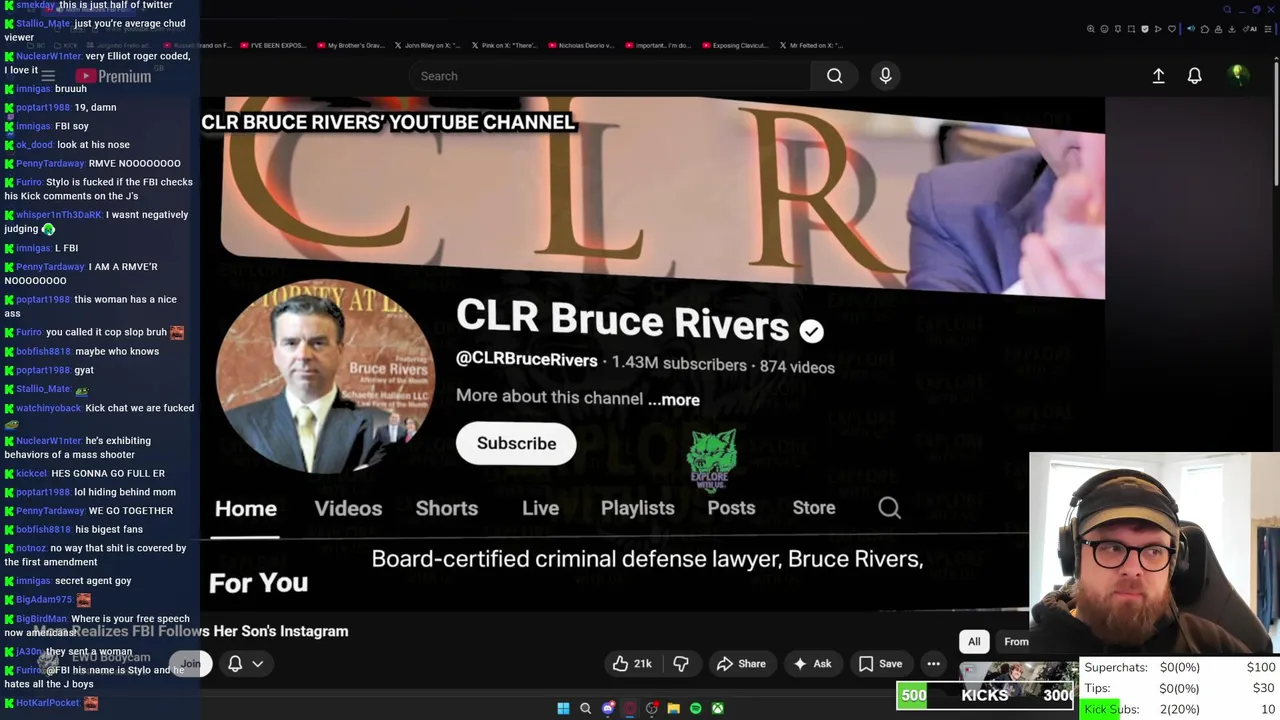Open 'Exposing Clavicul...' bookmark

coord(734,45)
